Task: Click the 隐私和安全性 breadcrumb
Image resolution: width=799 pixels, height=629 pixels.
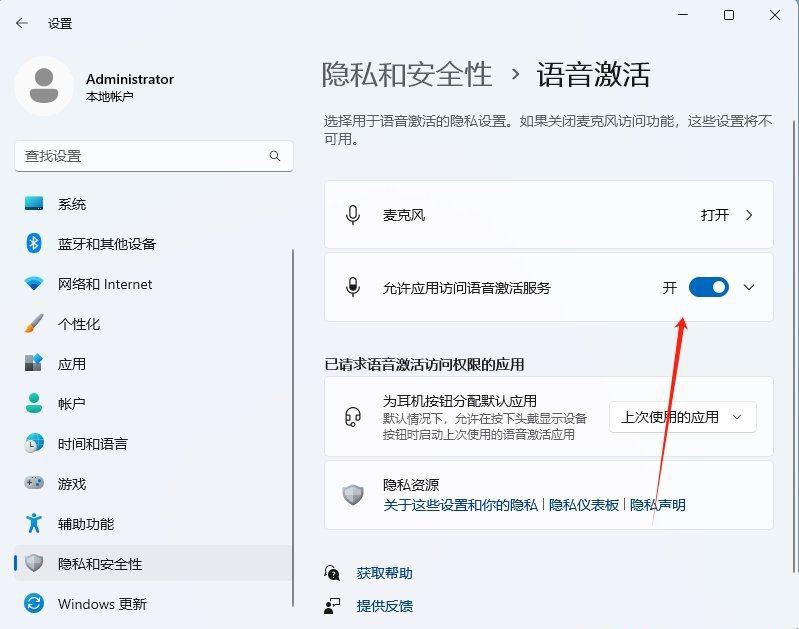Action: click(407, 74)
